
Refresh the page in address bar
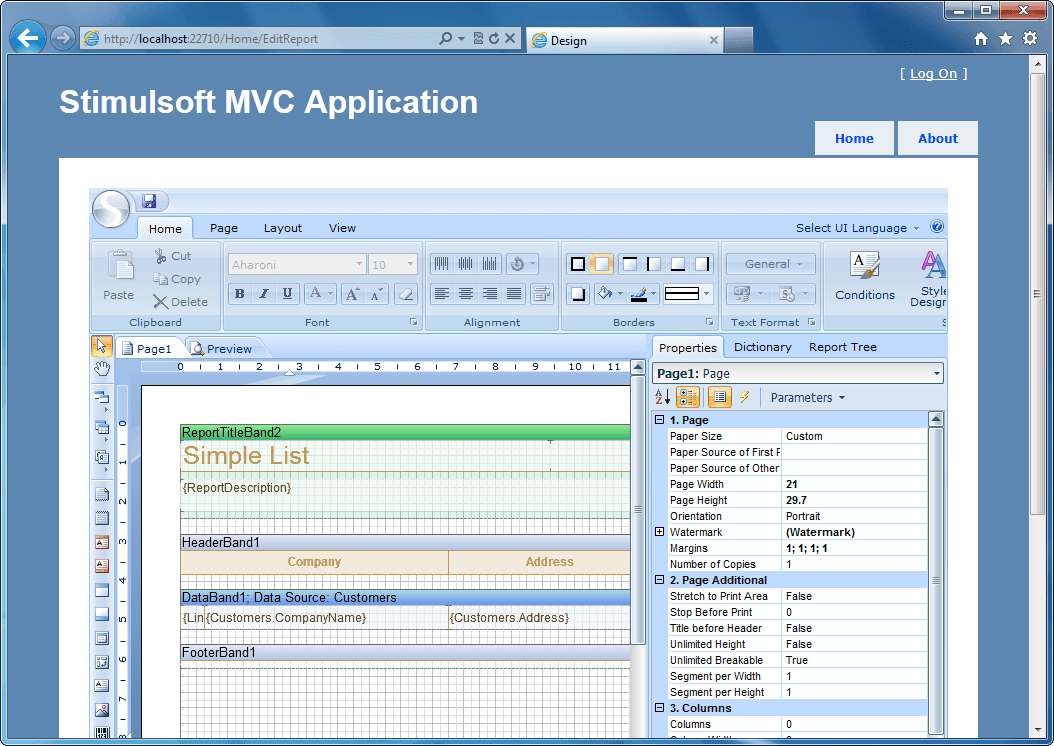(494, 38)
